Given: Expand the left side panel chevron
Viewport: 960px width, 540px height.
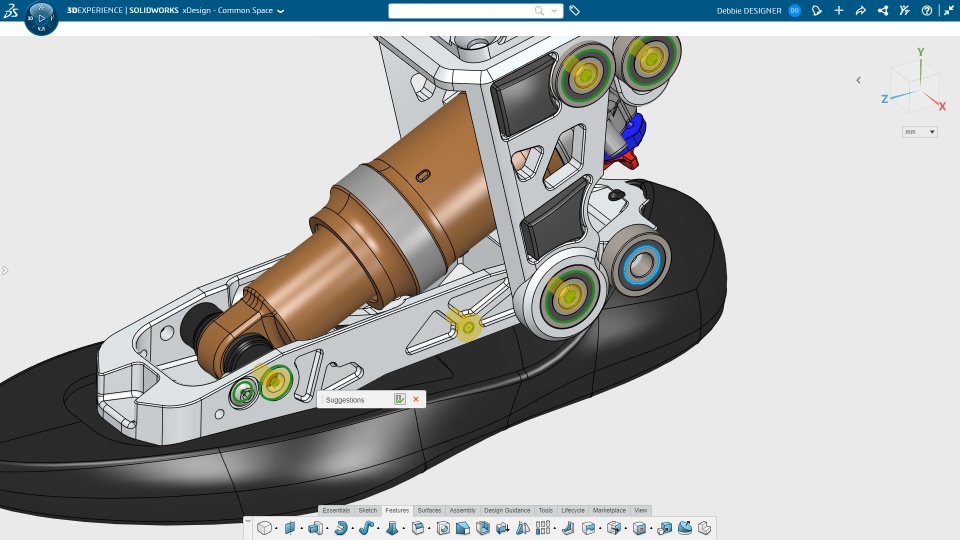Looking at the screenshot, I should coord(5,270).
